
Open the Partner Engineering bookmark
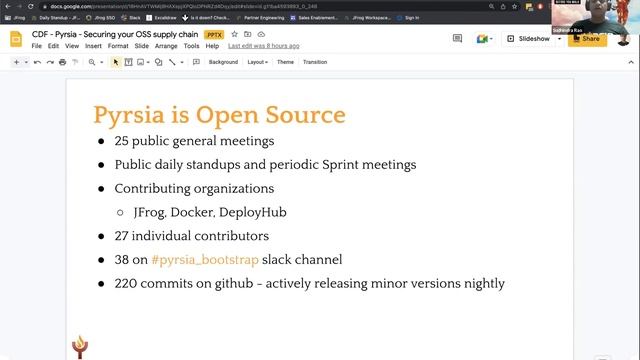click(x=260, y=18)
